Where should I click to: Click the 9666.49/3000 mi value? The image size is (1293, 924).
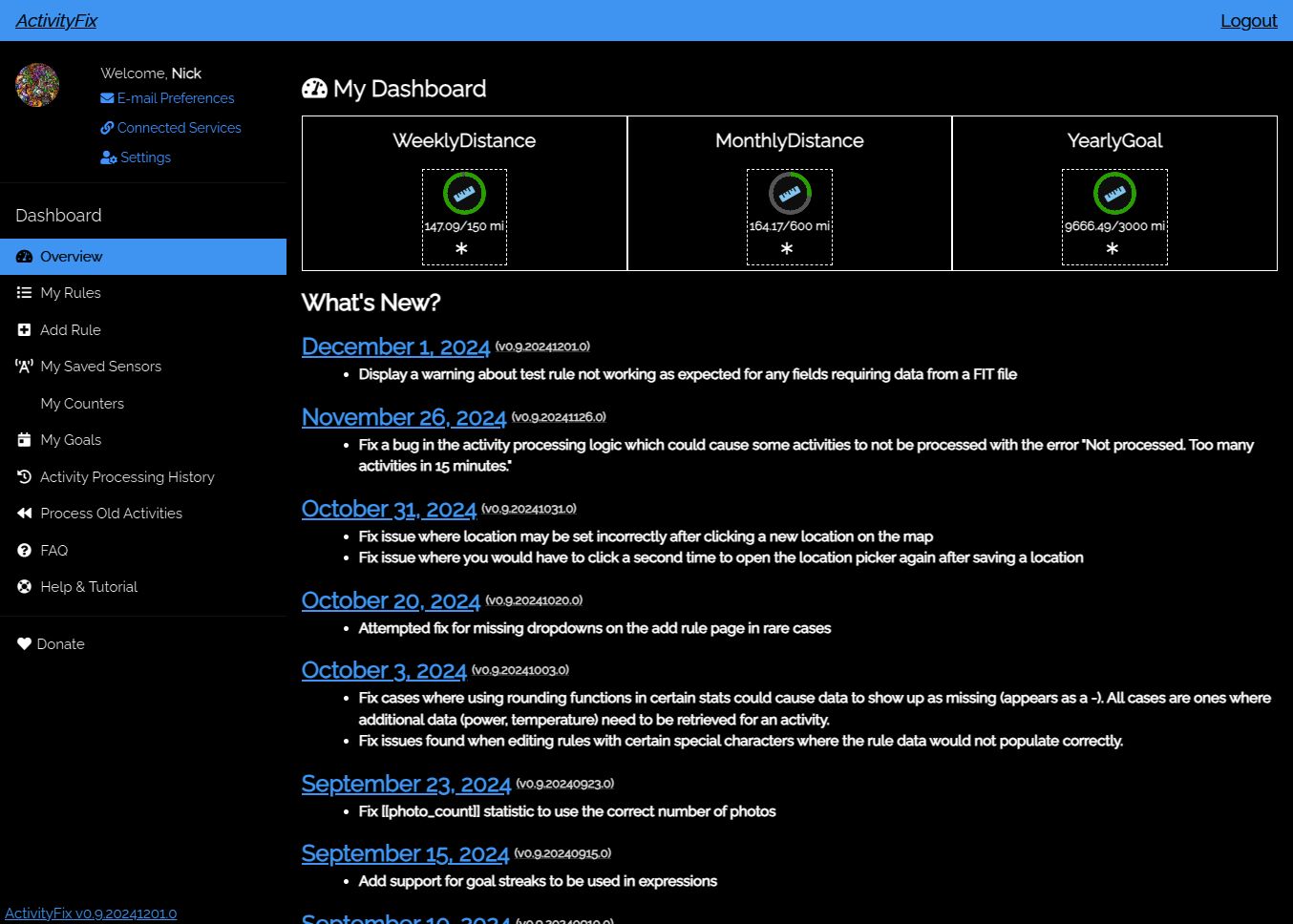pos(1115,226)
